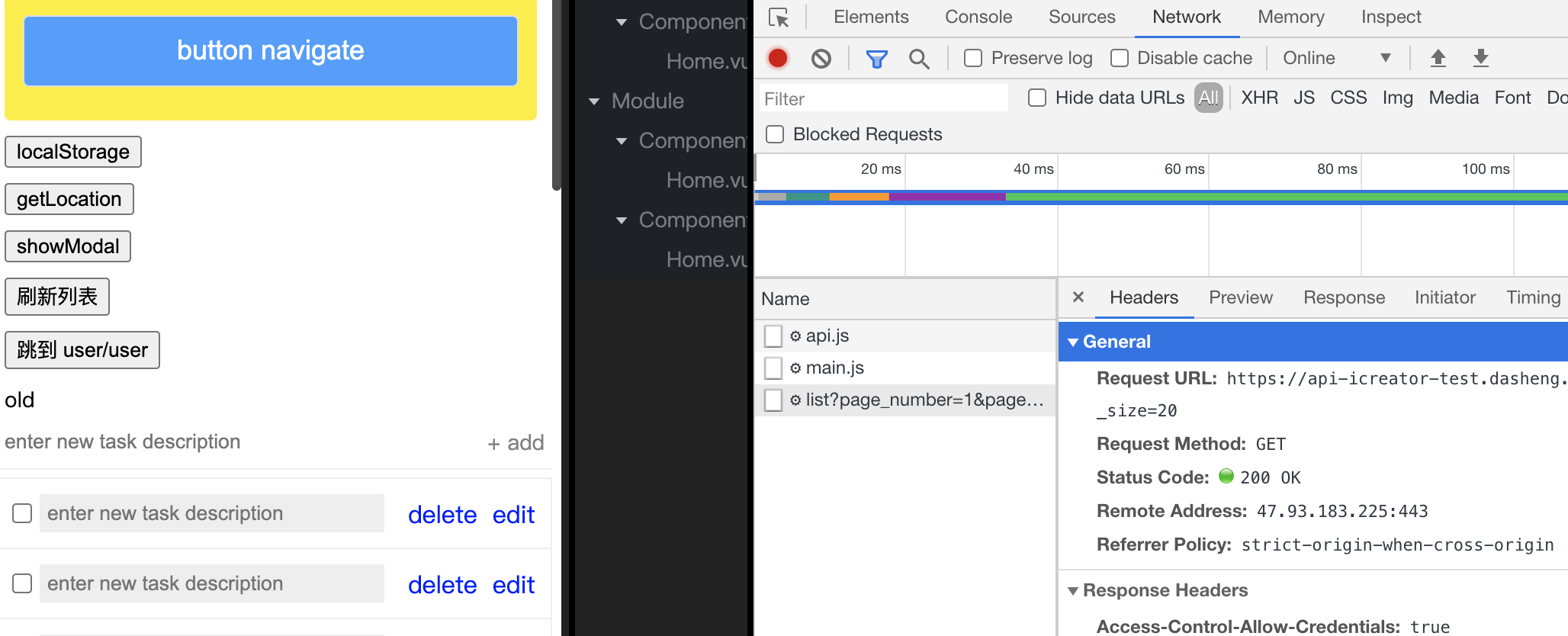Click gear icon beside list?page_number request
Screen dimensions: 1568x636
coord(795,400)
